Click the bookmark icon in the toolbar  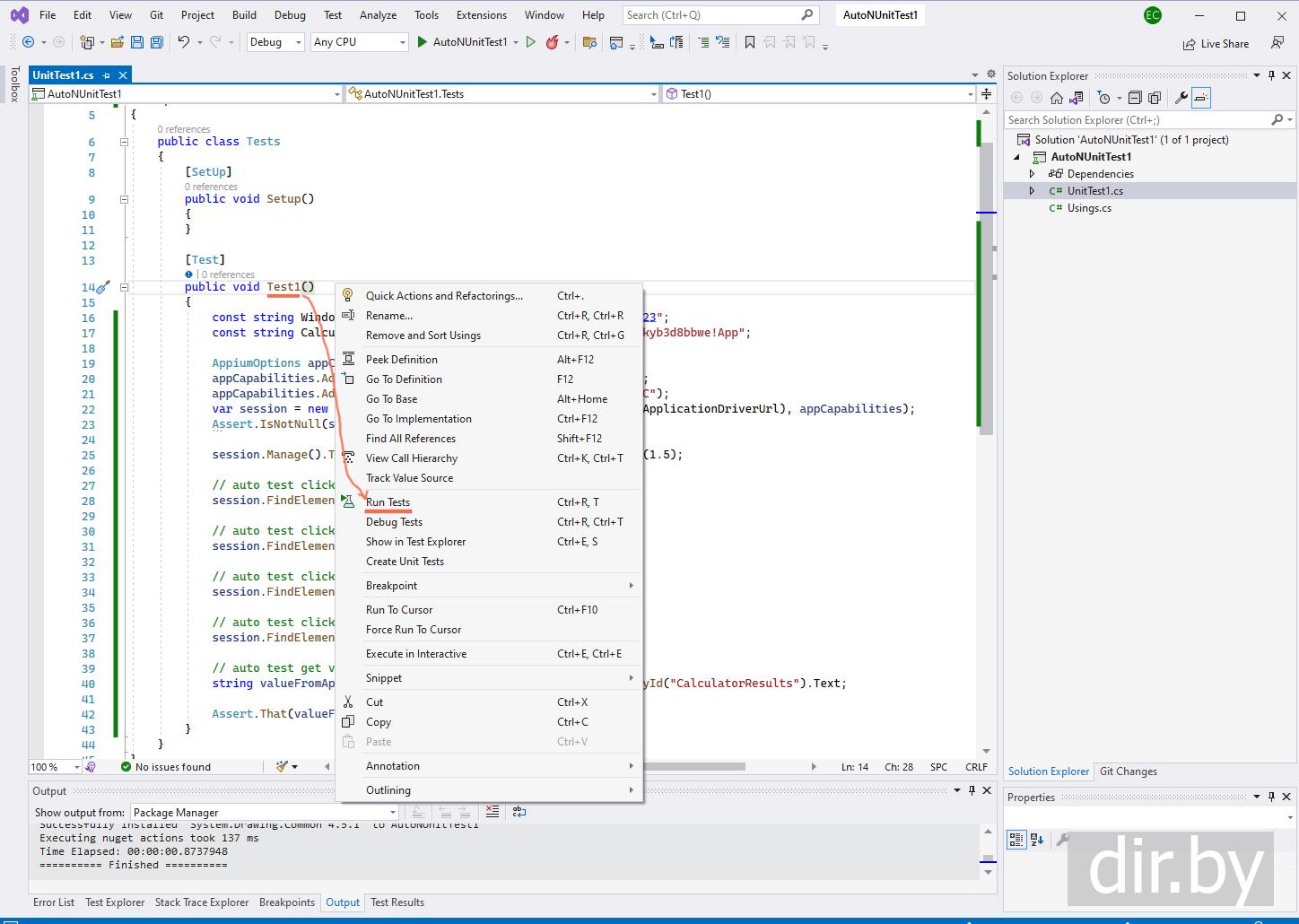(750, 42)
